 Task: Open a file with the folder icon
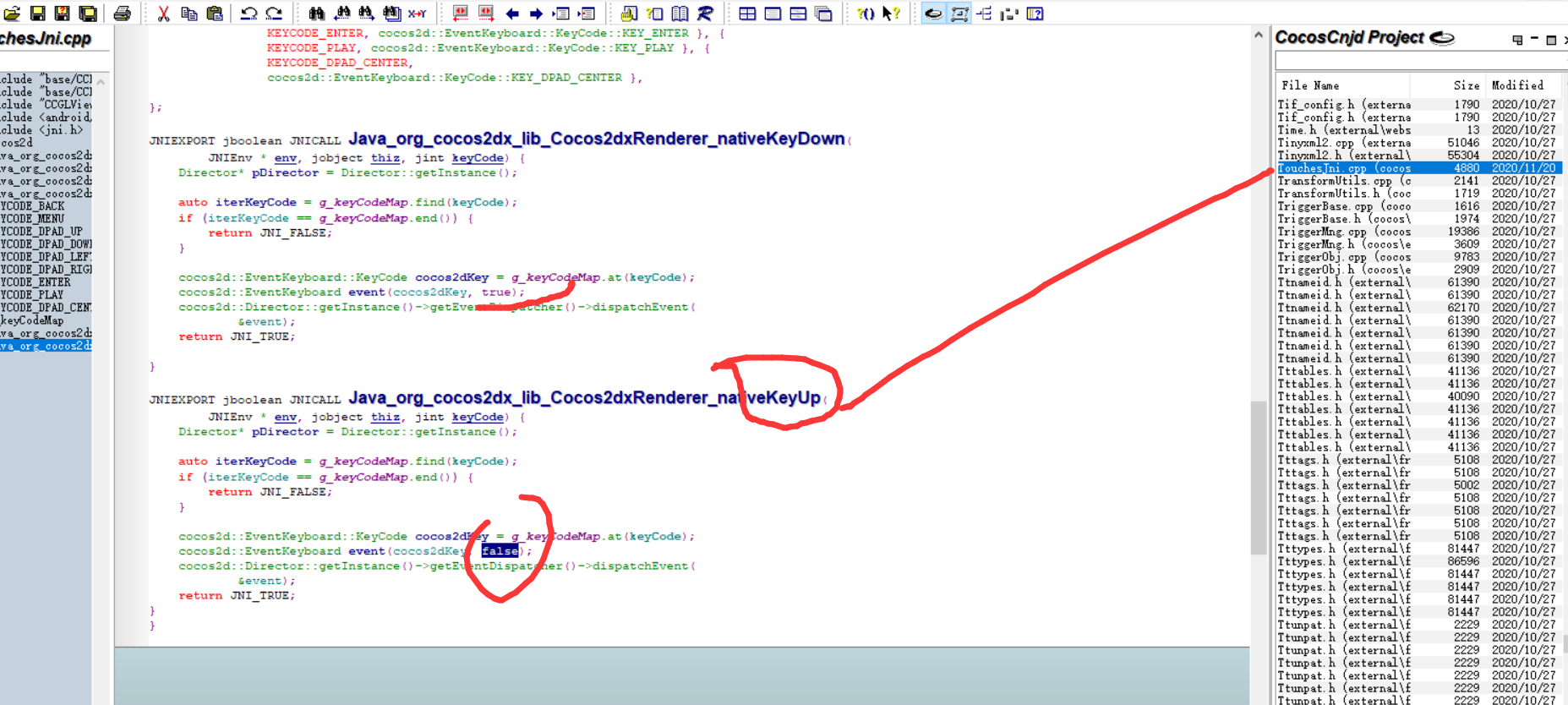(x=12, y=14)
